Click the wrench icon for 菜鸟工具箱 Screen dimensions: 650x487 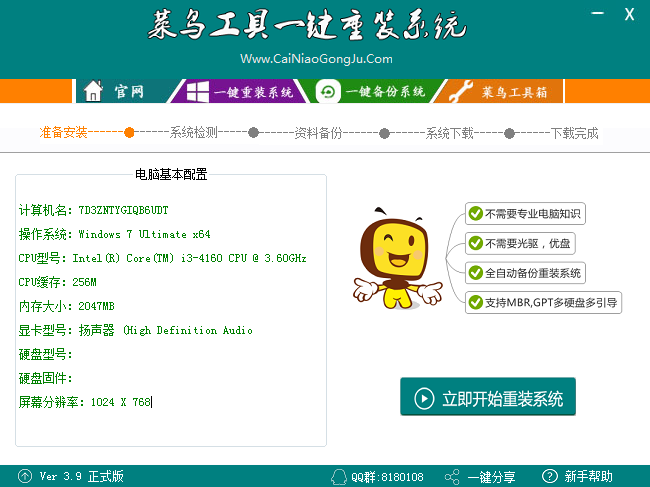click(x=458, y=92)
